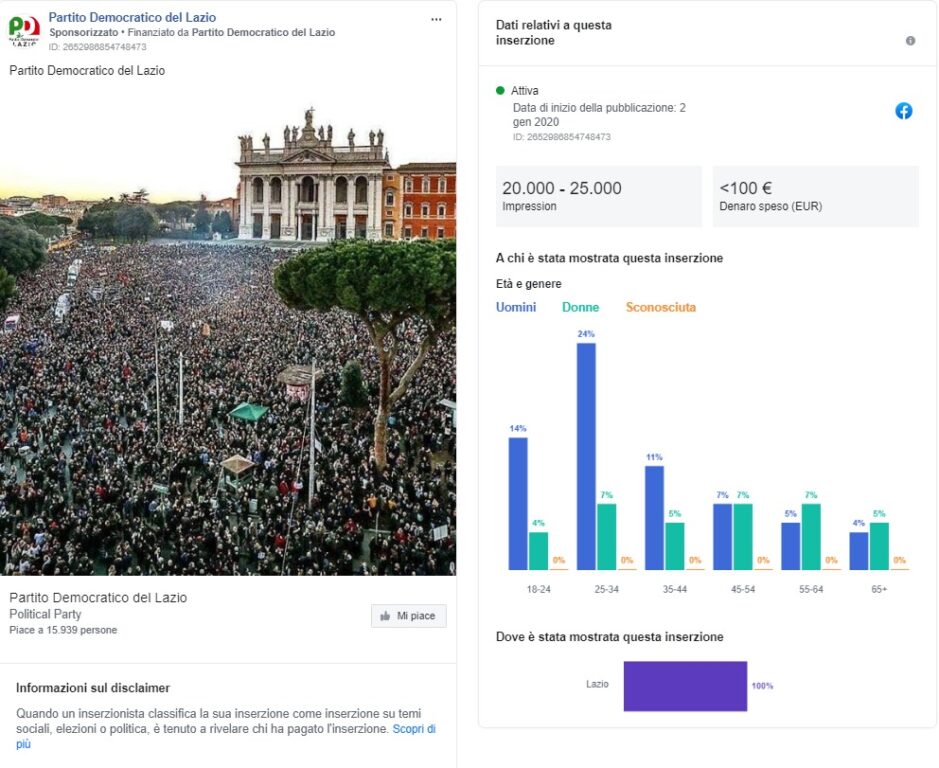939x768 pixels.
Task: Click thumbs-up icon in Mi piace button
Action: (x=385, y=616)
